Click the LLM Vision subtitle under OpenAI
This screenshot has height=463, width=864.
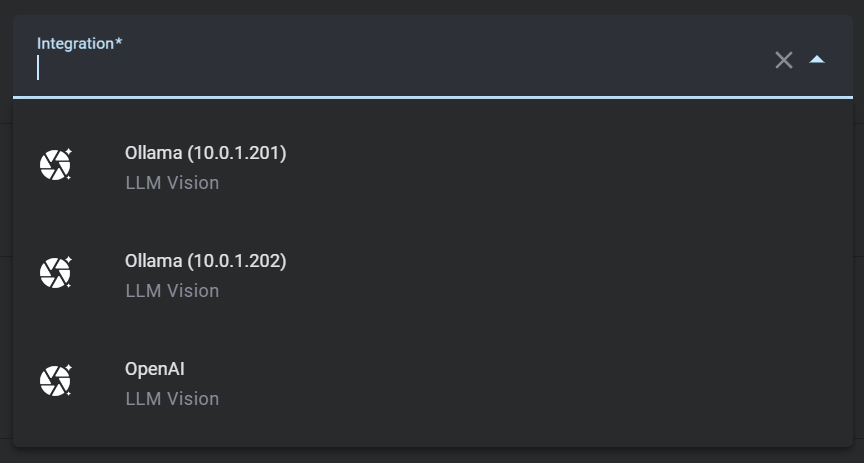pos(172,399)
